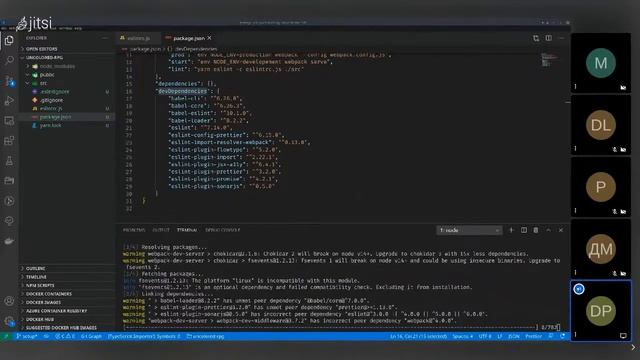Switch to the Problems panel tab
The image size is (640, 360).
(134, 230)
